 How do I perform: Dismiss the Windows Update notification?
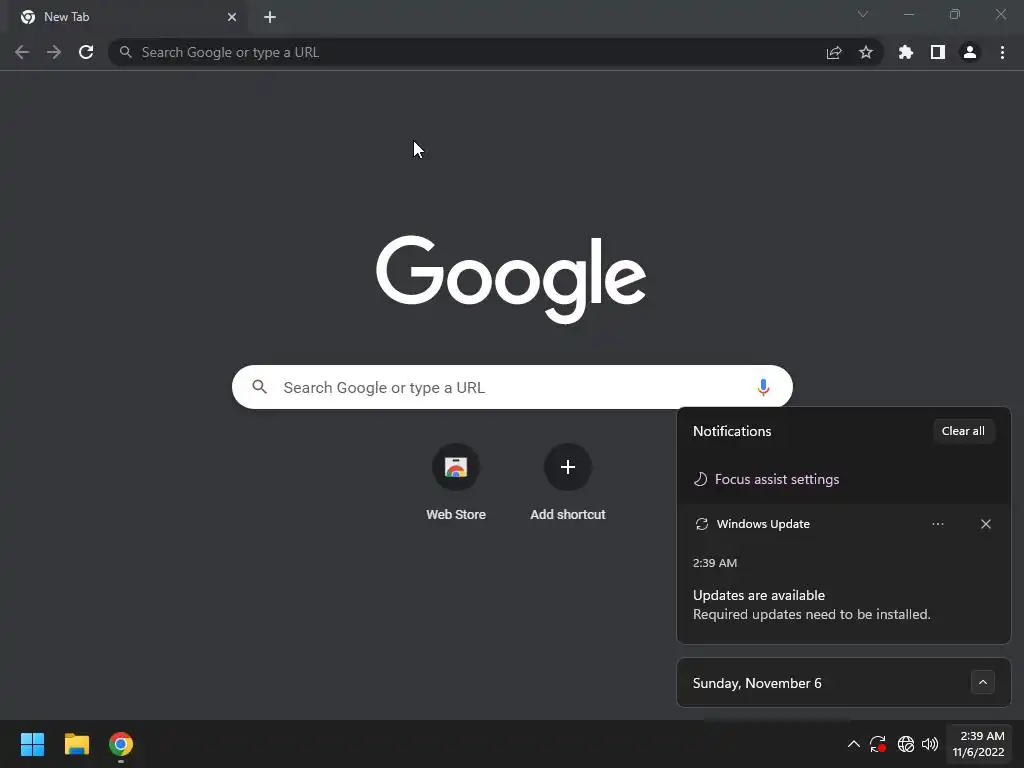tap(986, 524)
